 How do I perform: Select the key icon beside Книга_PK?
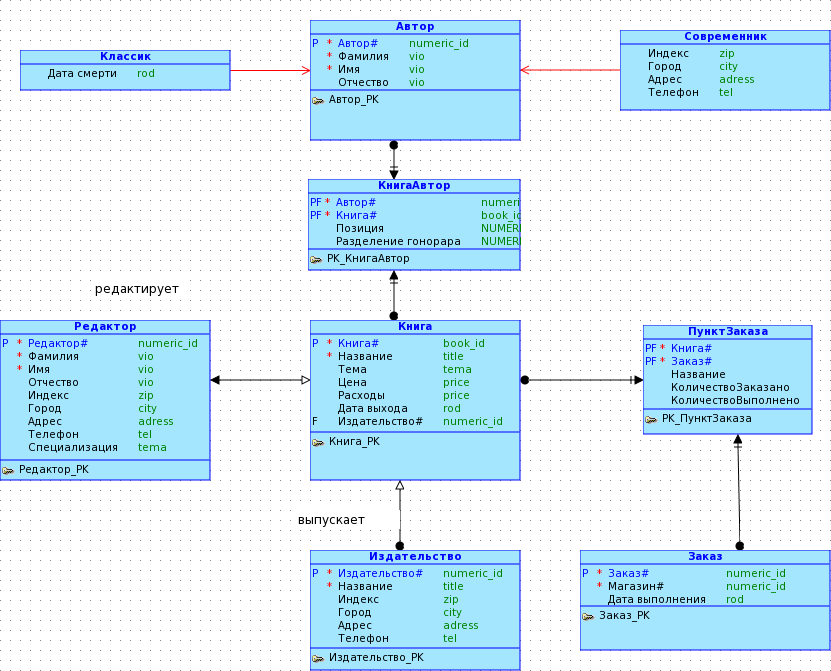(x=318, y=441)
